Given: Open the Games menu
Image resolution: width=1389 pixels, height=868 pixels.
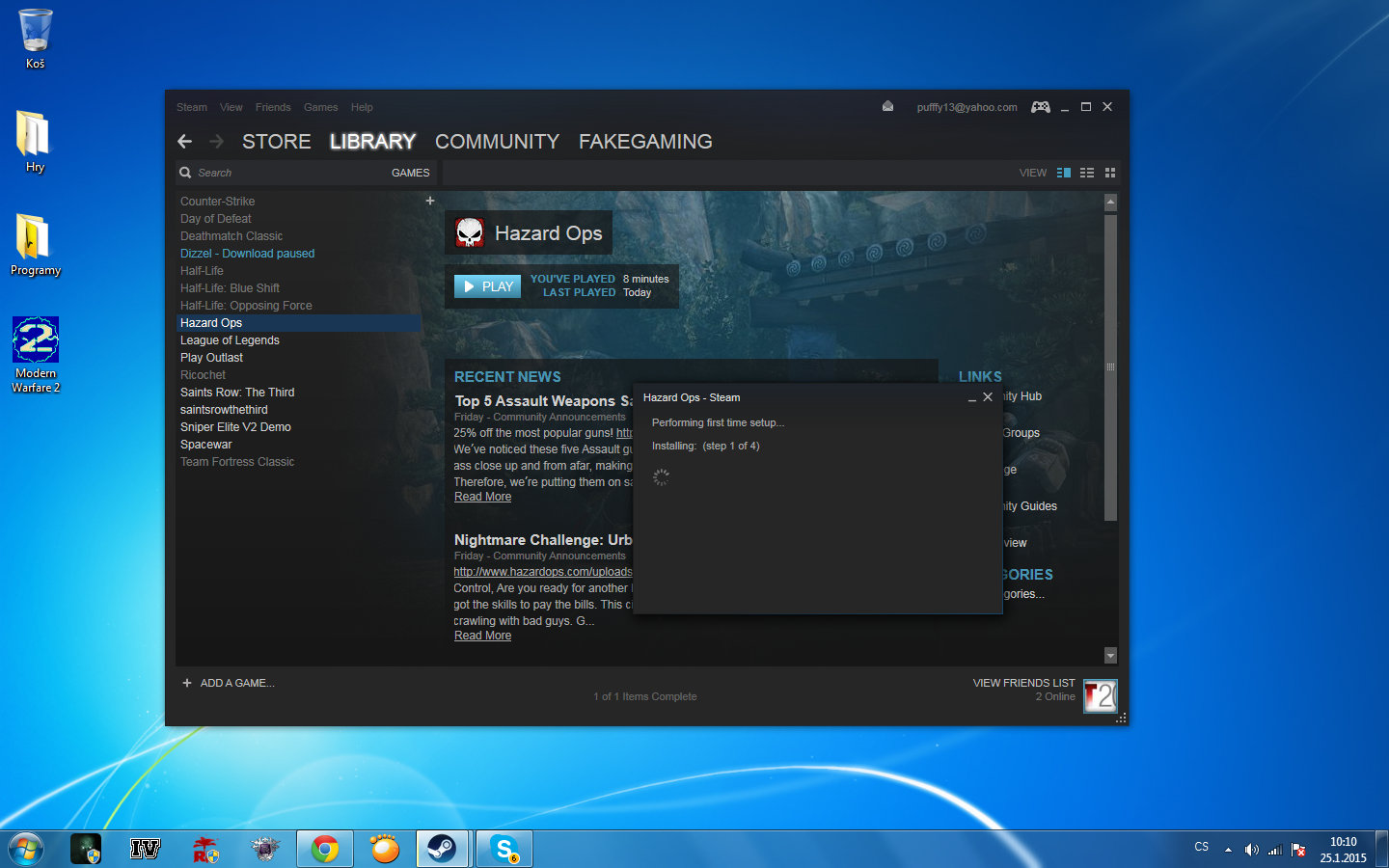Looking at the screenshot, I should [x=321, y=107].
